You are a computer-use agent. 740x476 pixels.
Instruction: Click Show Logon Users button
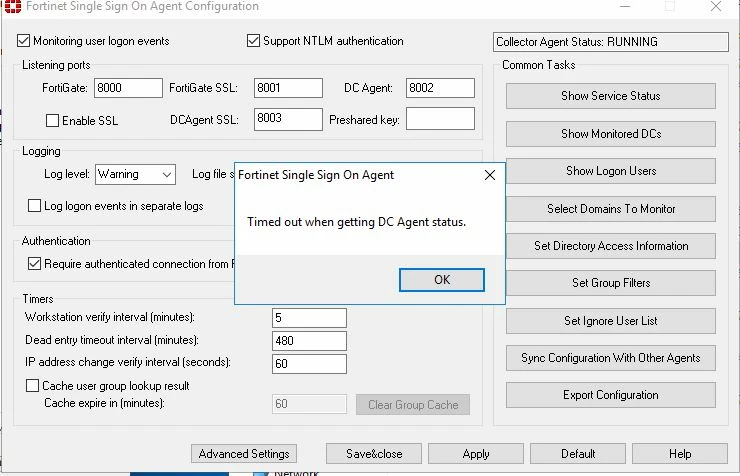click(x=611, y=171)
